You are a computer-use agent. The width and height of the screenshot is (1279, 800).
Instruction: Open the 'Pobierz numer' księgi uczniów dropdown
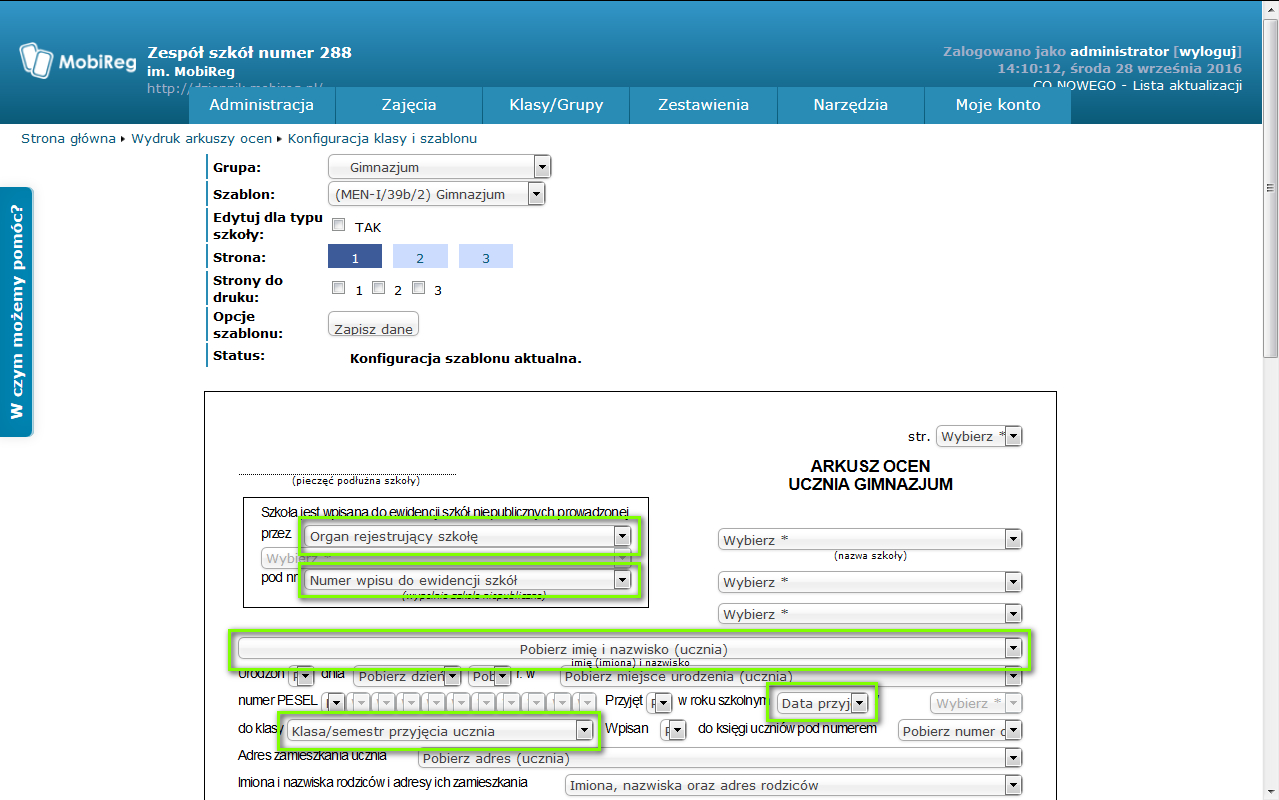click(960, 731)
